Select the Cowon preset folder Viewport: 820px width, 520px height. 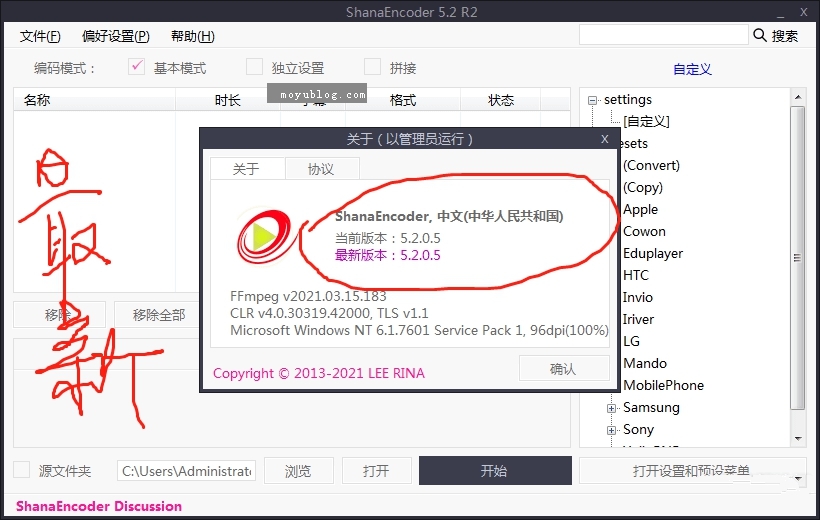coord(644,231)
